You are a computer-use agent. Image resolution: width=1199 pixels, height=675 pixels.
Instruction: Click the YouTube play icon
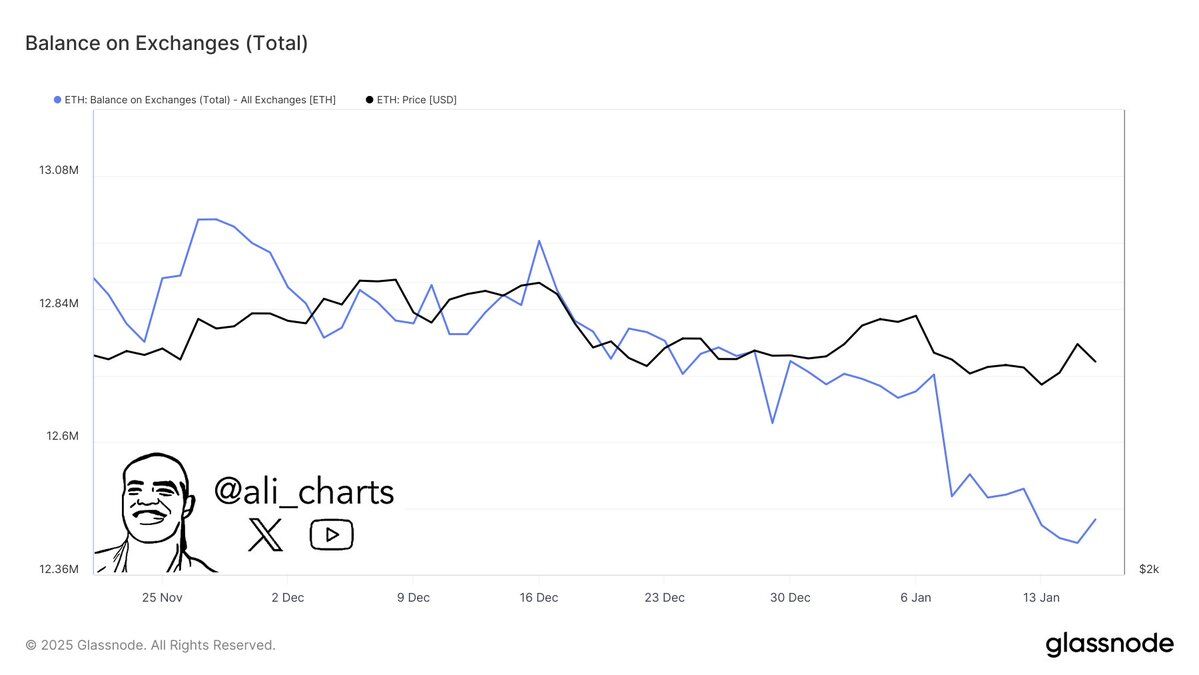pos(331,534)
